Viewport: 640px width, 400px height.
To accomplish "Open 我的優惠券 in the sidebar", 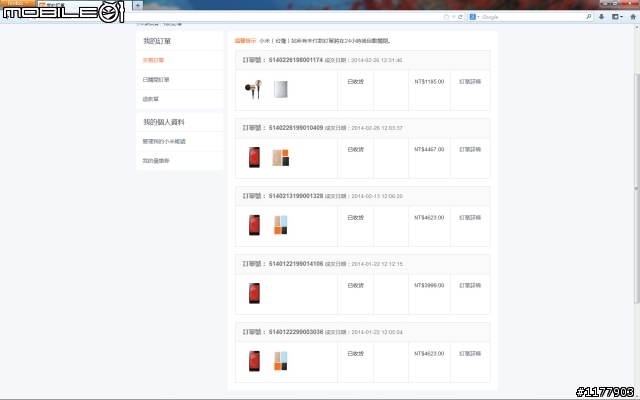I will click(x=156, y=161).
